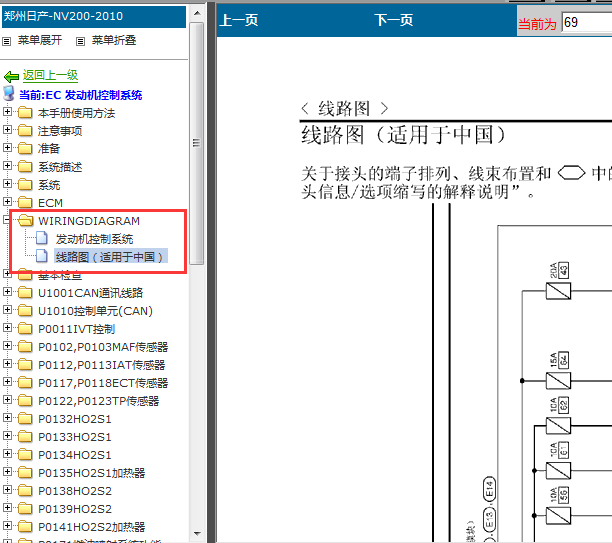Click the 返回上一级 link
The height and width of the screenshot is (543, 612).
(x=50, y=75)
